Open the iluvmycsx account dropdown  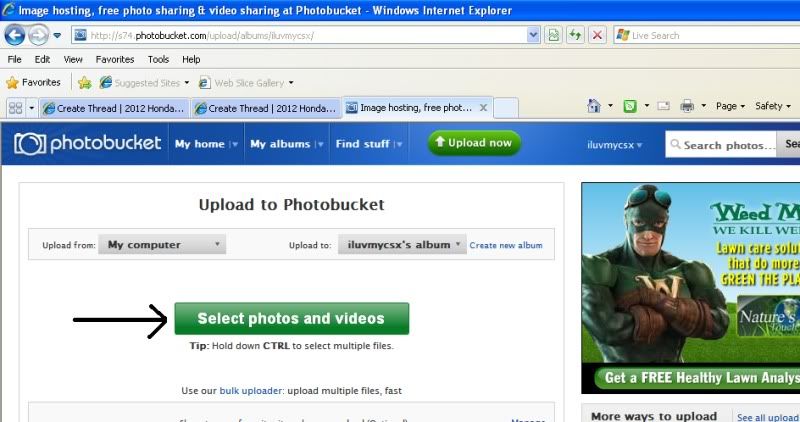click(614, 145)
